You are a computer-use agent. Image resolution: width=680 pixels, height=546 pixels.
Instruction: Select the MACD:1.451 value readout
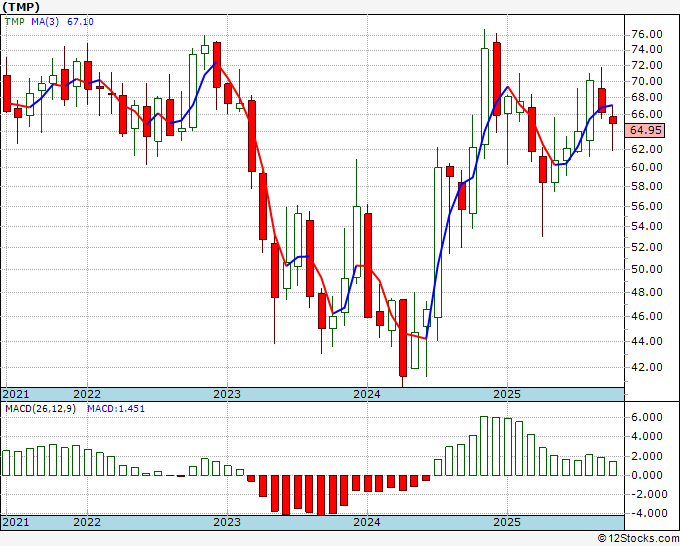(116, 409)
